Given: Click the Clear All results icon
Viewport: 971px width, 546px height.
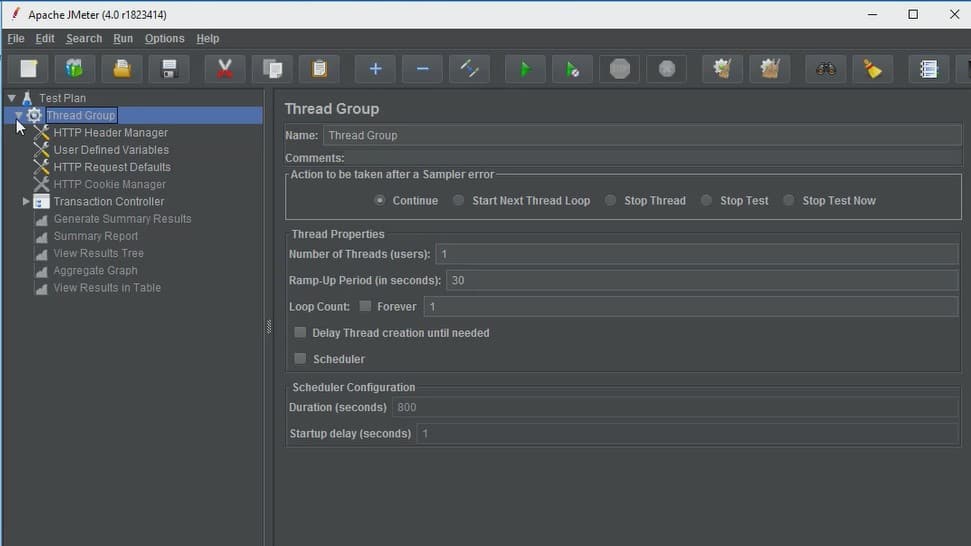Looking at the screenshot, I should [770, 69].
